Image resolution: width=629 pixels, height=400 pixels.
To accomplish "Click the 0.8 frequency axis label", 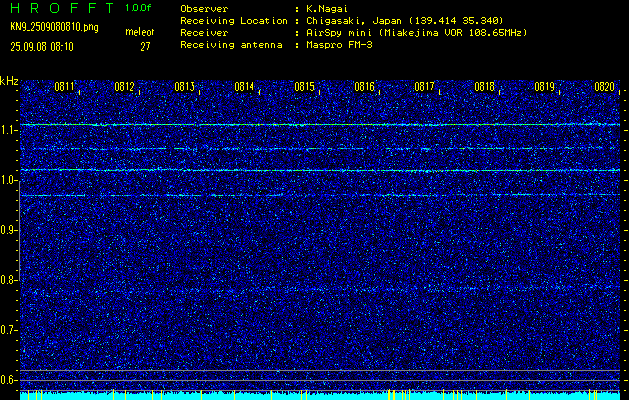I will pyautogui.click(x=7, y=280).
